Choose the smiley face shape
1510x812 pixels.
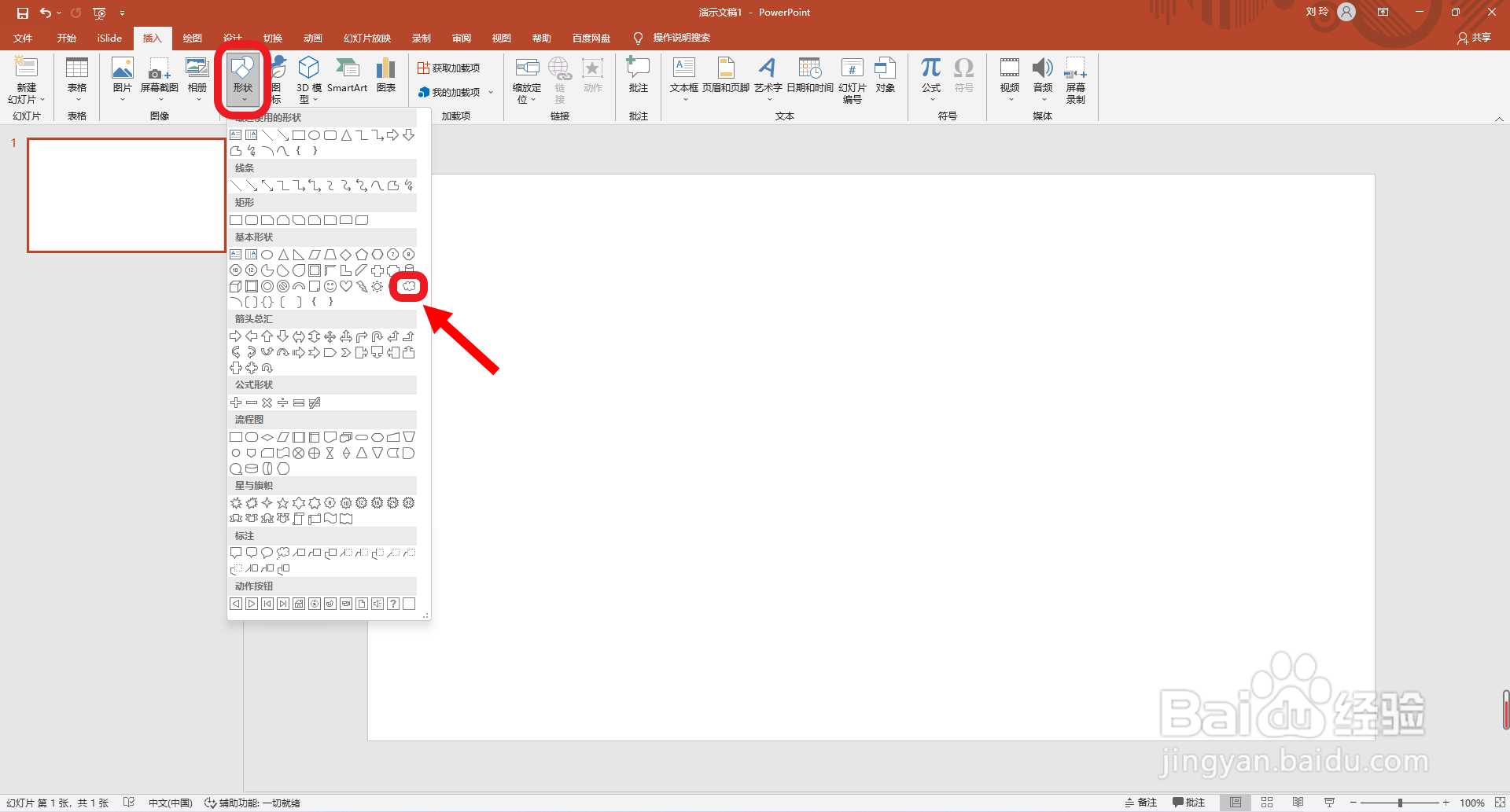click(330, 286)
